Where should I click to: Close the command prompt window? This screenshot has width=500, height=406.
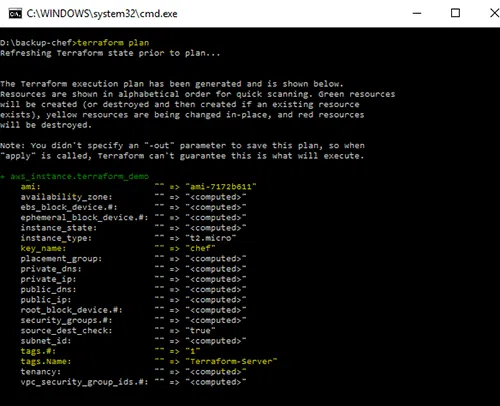click(495, 13)
